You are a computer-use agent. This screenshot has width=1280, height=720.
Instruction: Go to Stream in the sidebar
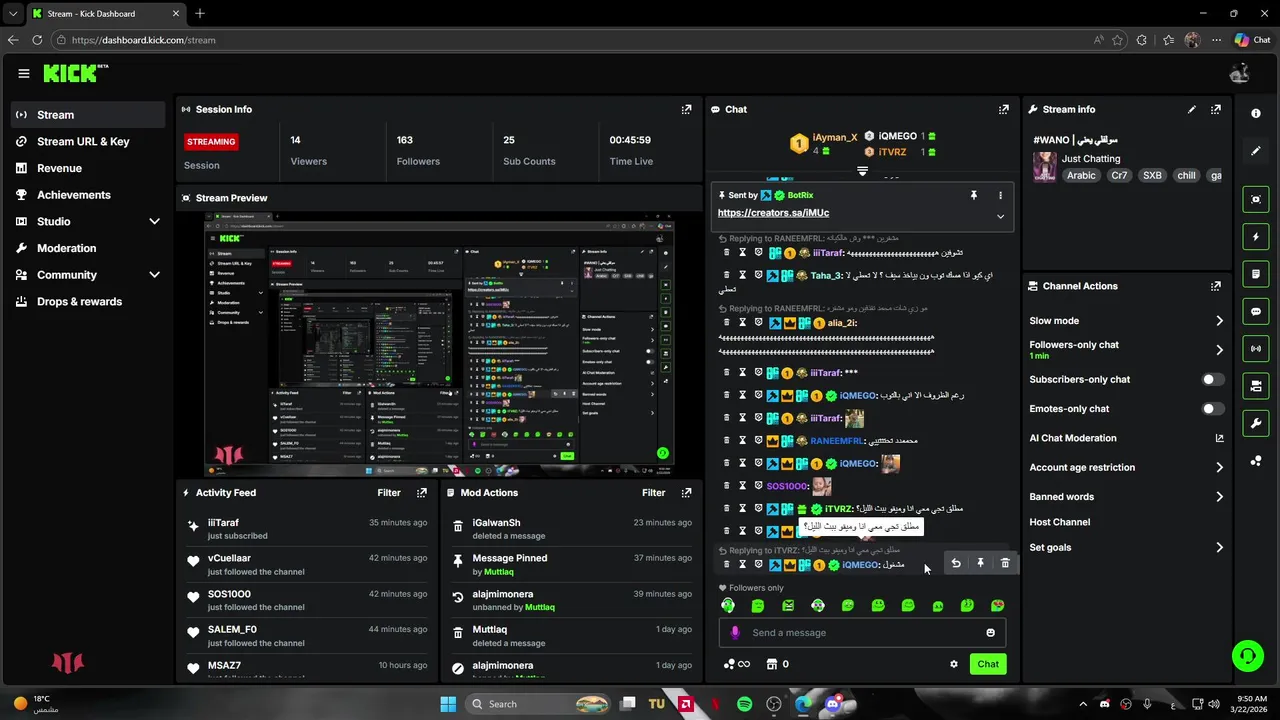pyautogui.click(x=88, y=114)
